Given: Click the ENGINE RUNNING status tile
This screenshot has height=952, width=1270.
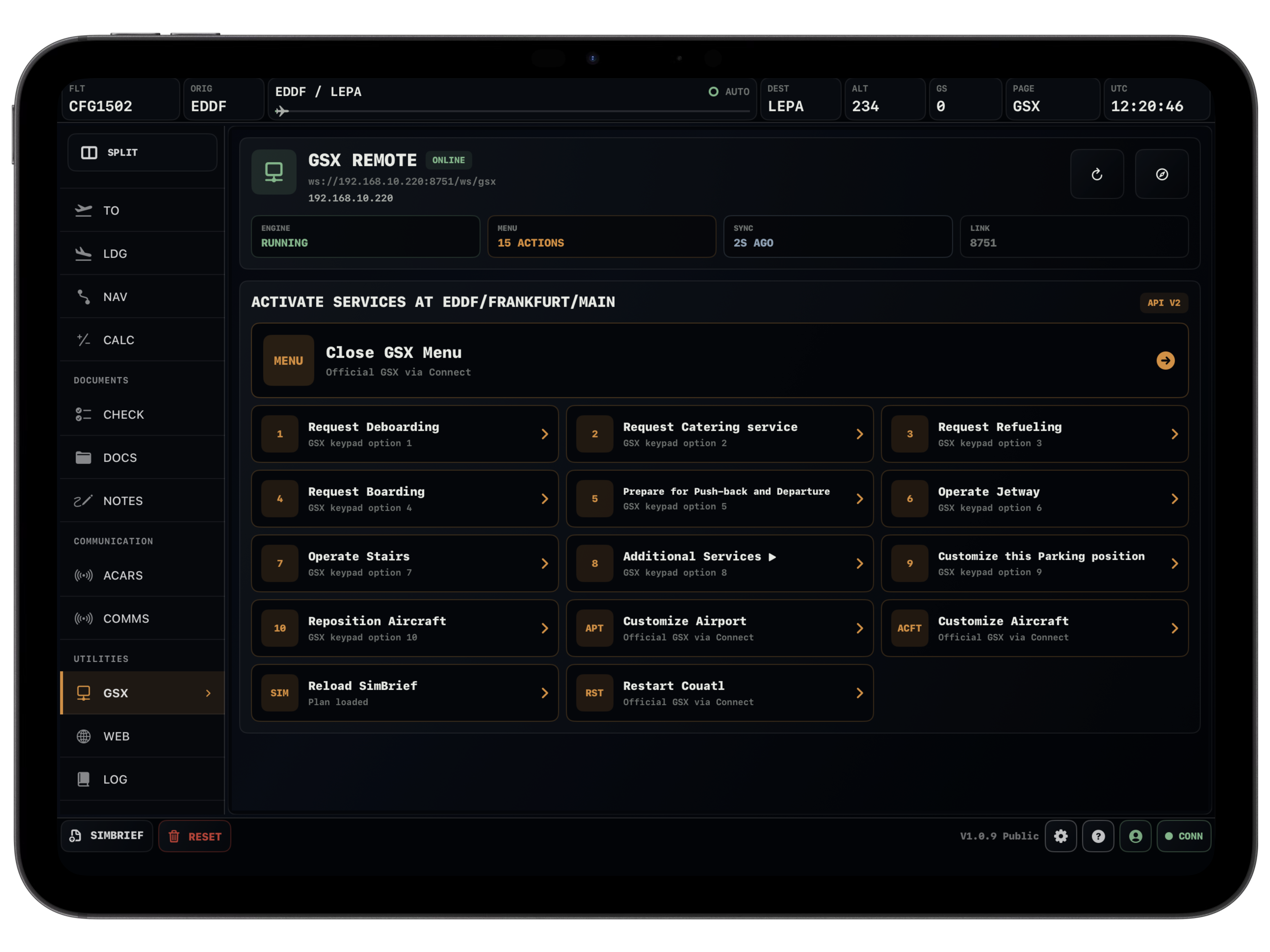Looking at the screenshot, I should click(x=366, y=237).
